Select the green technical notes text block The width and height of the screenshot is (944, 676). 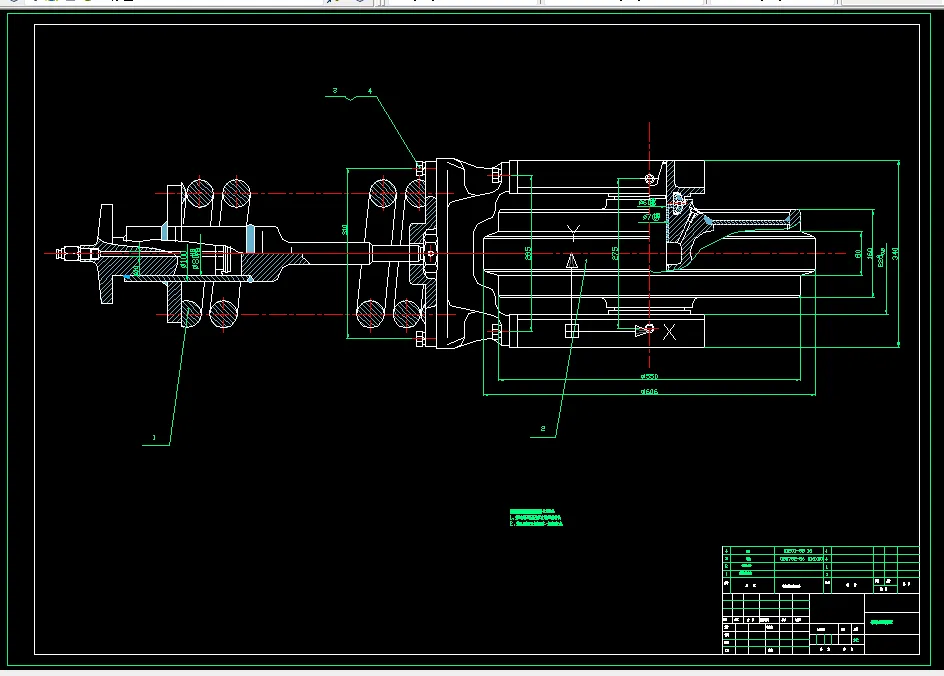point(536,518)
